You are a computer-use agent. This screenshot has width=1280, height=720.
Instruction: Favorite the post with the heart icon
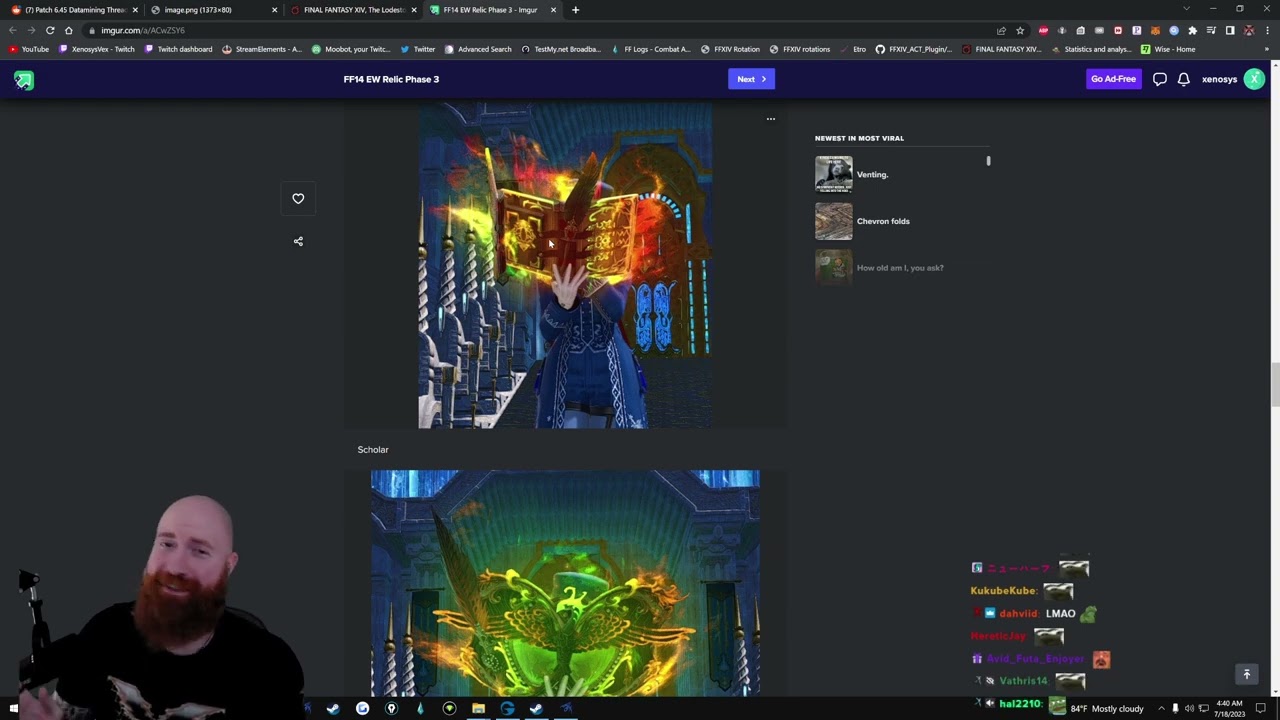(298, 199)
